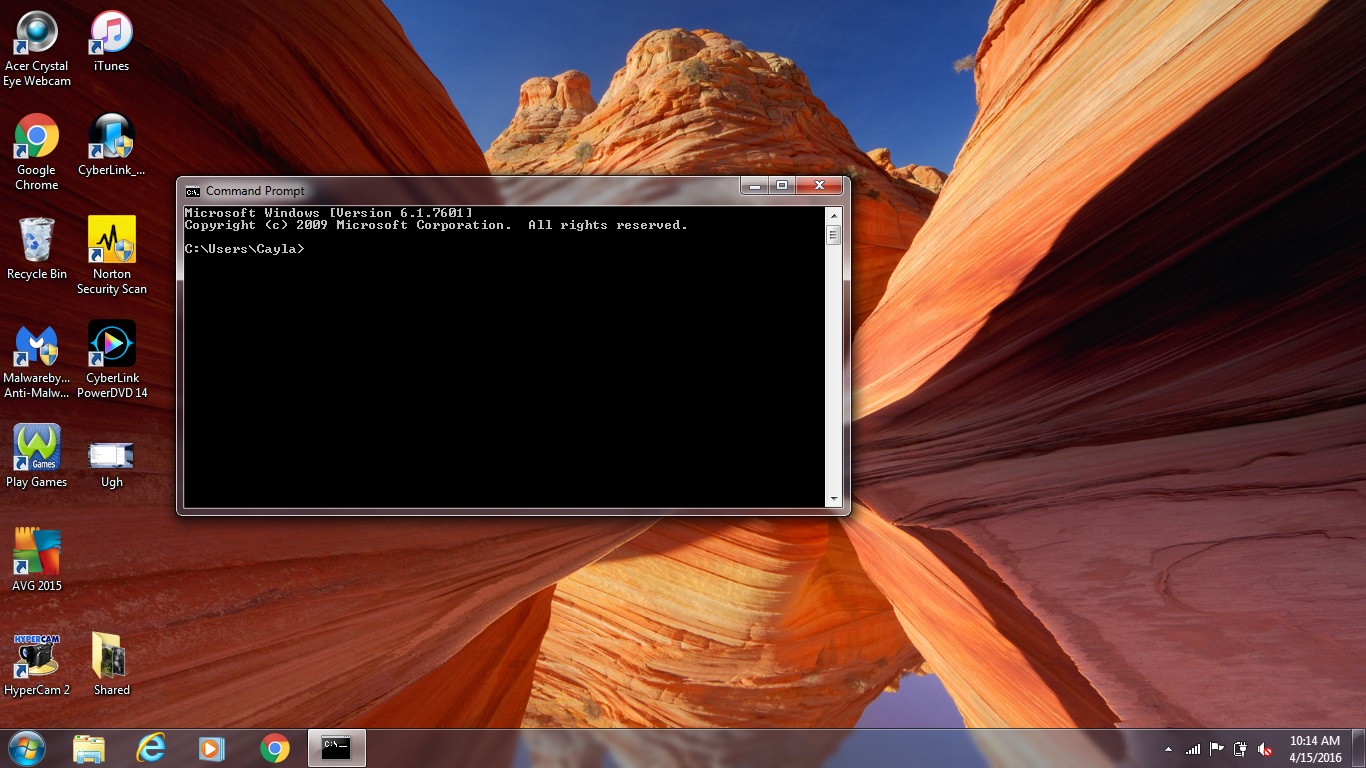The width and height of the screenshot is (1366, 768).
Task: Launch Chrome from the taskbar
Action: point(274,748)
